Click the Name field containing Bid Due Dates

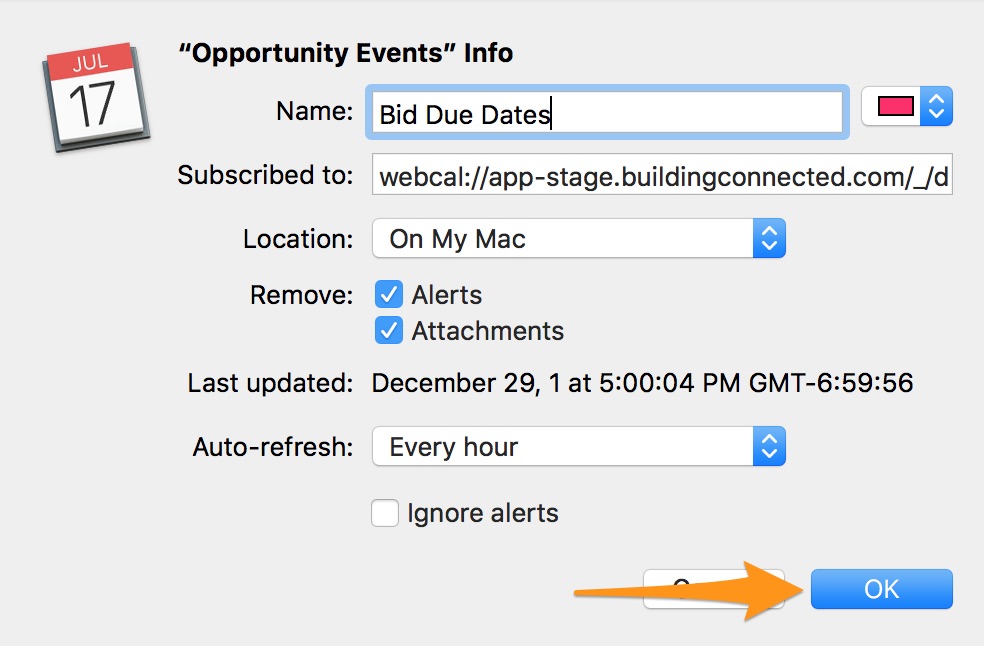coord(607,113)
